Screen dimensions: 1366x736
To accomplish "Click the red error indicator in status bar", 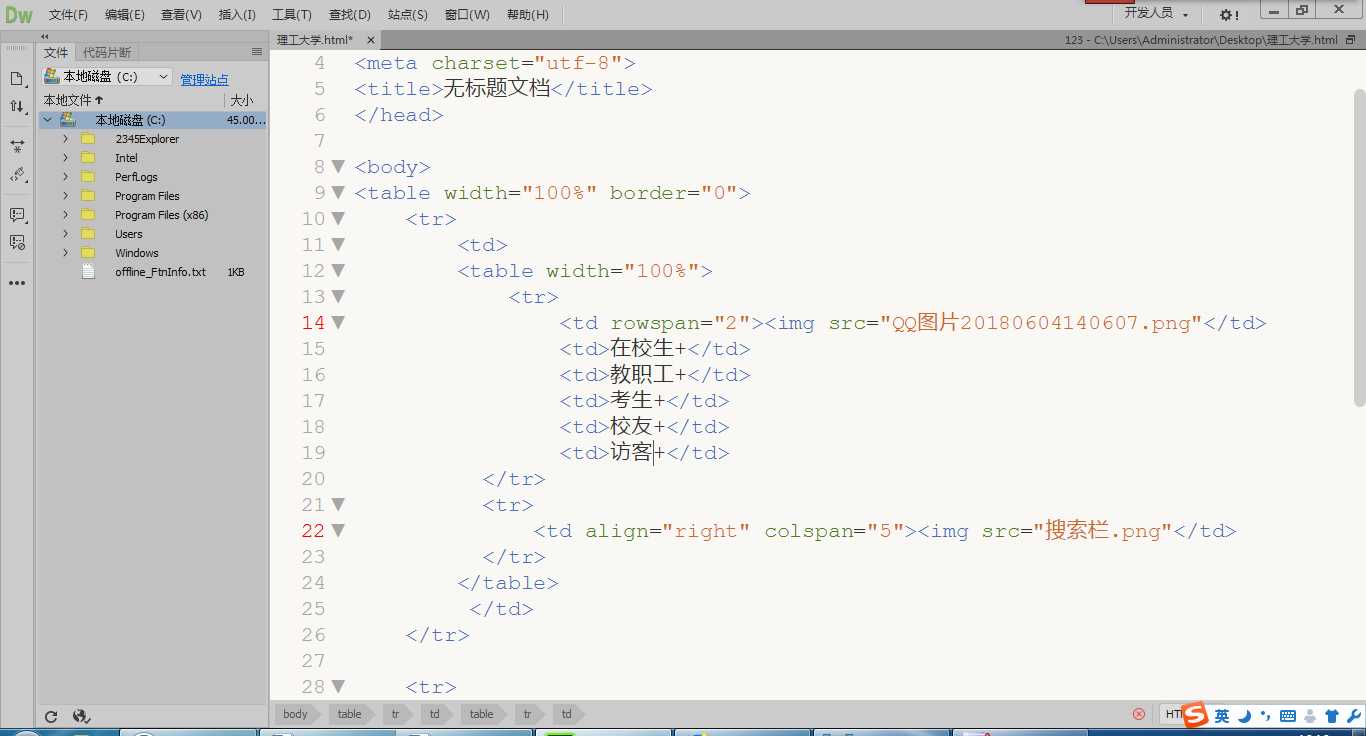I will coord(1138,714).
